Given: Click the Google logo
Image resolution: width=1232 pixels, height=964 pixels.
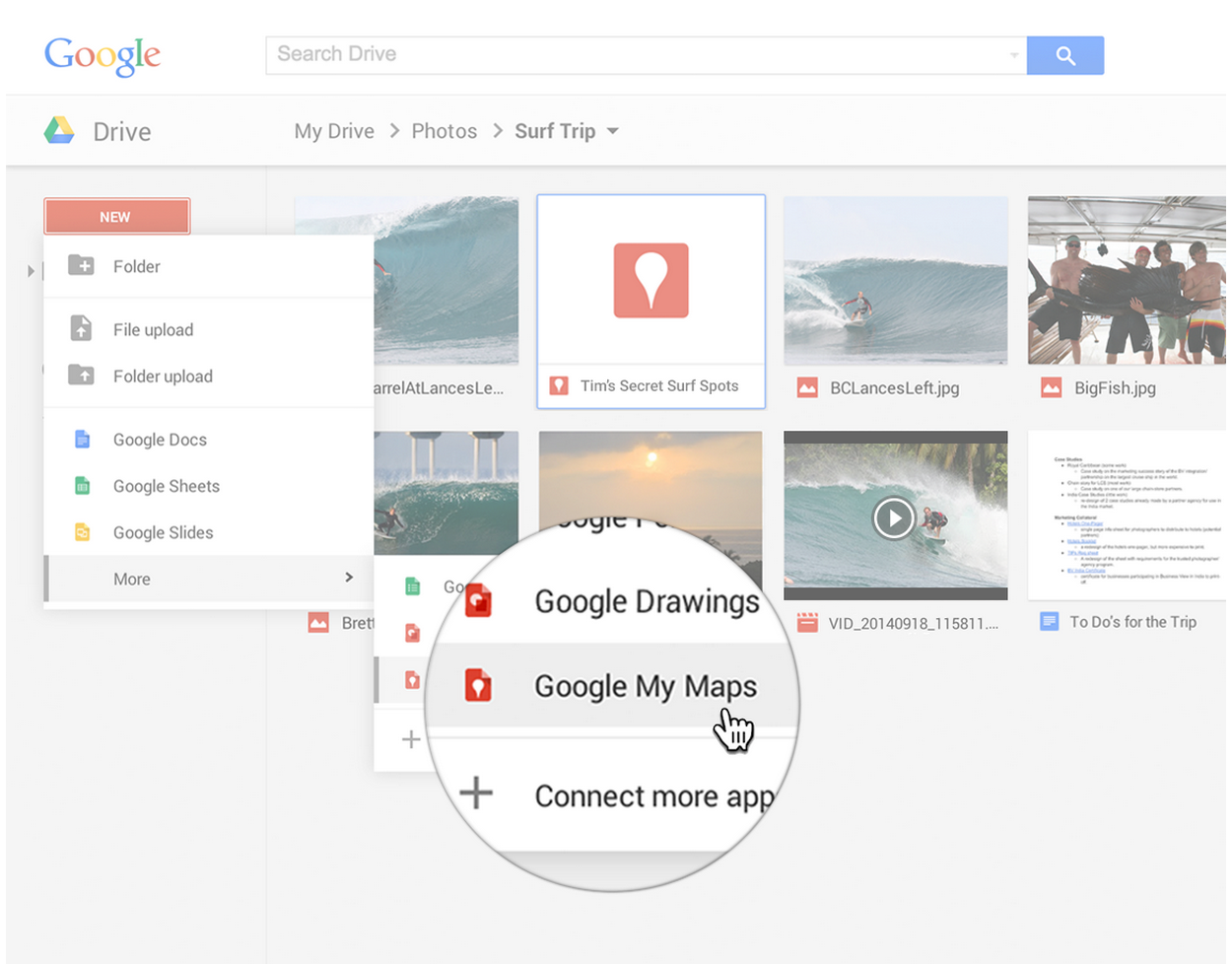Looking at the screenshot, I should coord(103,55).
